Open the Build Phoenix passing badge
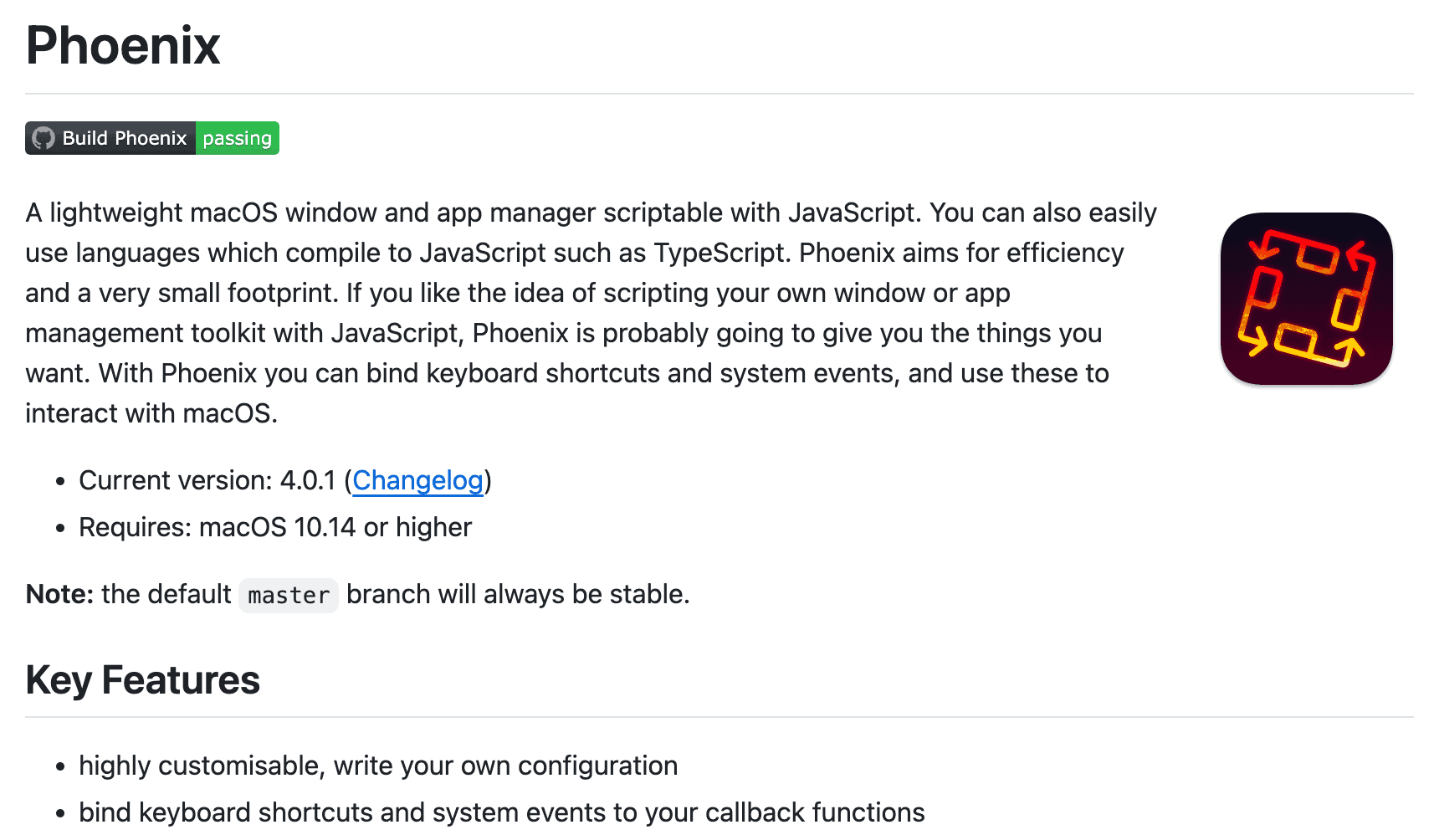 pos(152,138)
